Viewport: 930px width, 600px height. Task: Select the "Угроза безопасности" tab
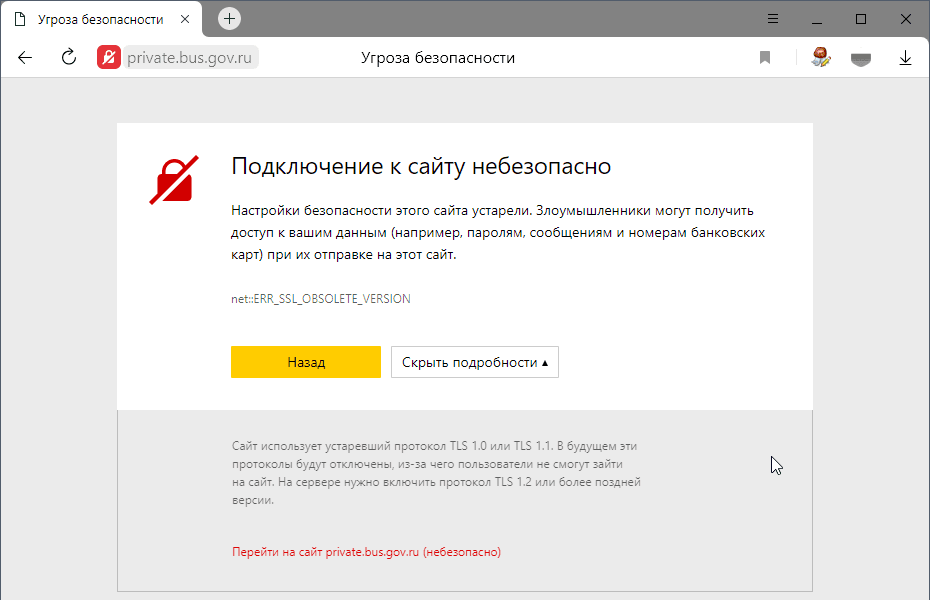point(100,19)
